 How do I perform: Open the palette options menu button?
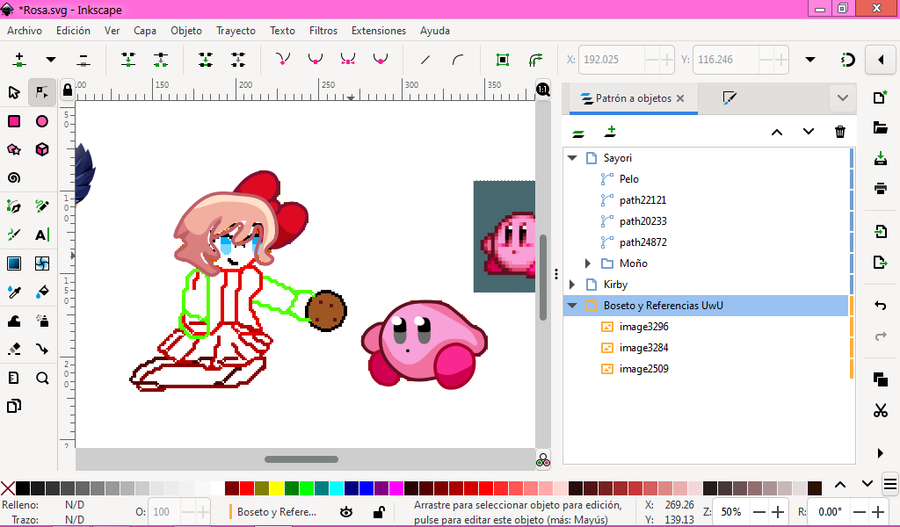(x=890, y=485)
